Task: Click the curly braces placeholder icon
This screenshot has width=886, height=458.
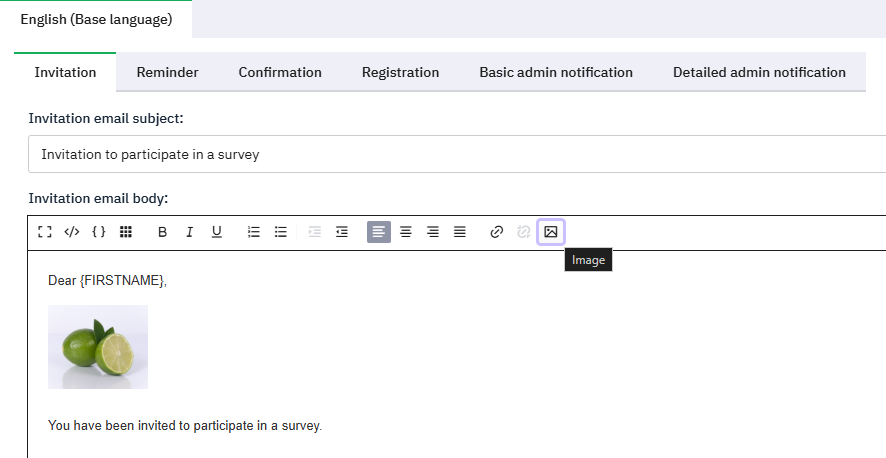Action: [98, 232]
